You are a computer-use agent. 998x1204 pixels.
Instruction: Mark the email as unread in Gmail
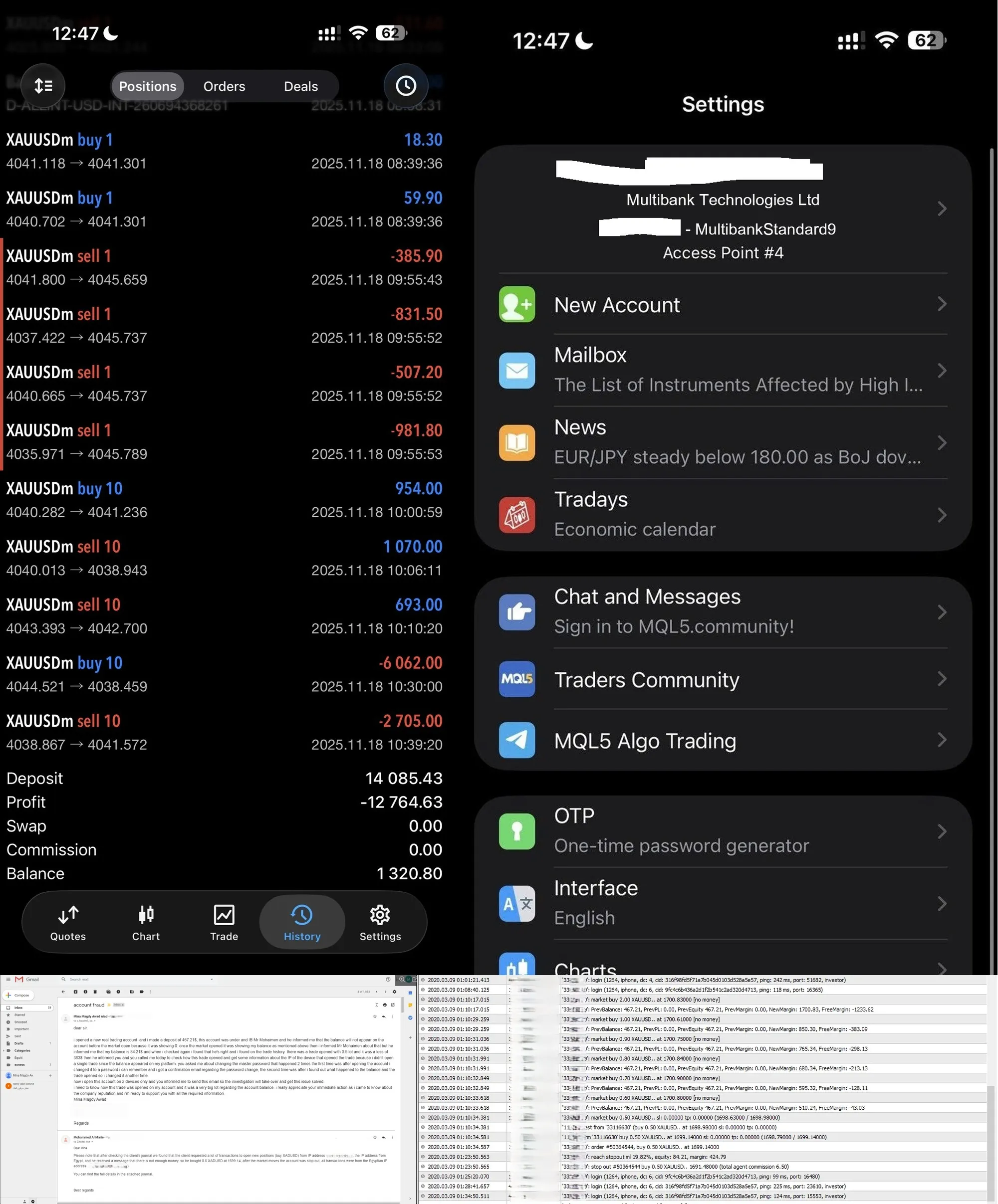tap(108, 992)
